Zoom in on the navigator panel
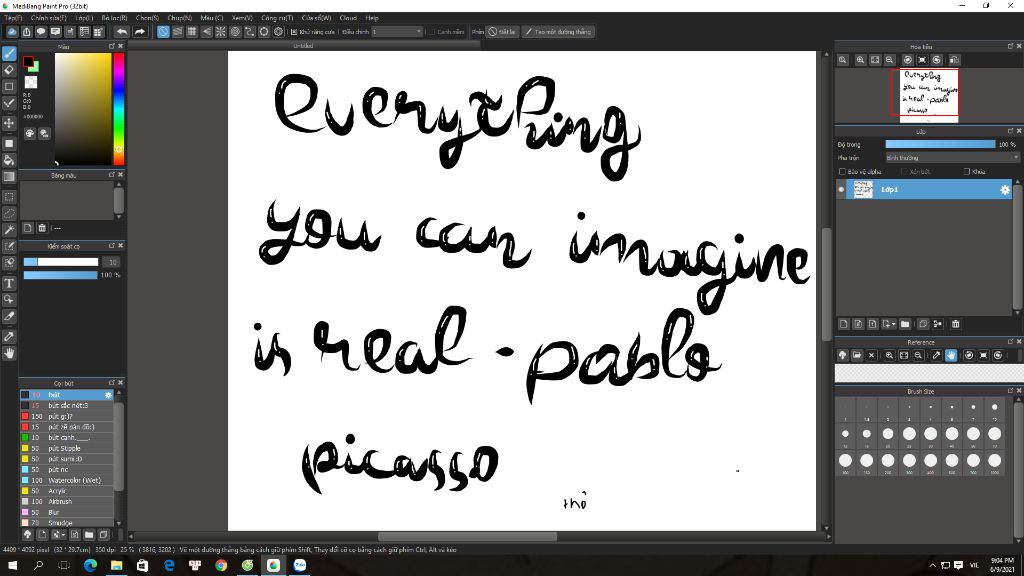1024x576 pixels. click(861, 60)
